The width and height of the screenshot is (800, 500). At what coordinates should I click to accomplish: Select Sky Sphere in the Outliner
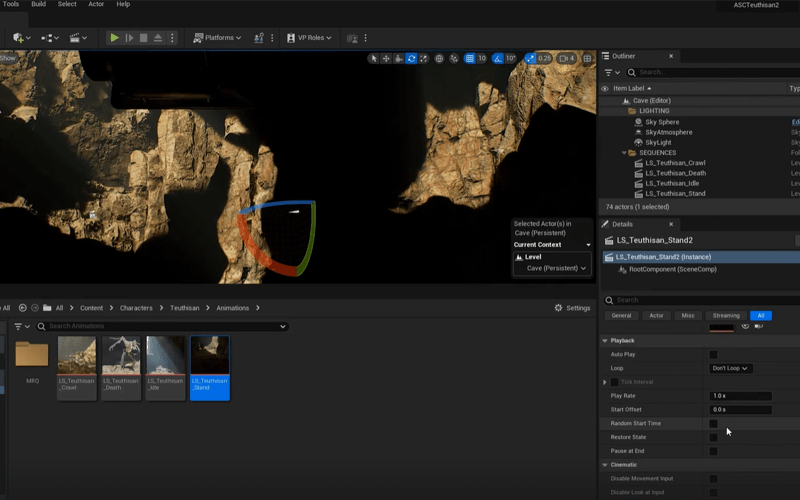coord(662,122)
